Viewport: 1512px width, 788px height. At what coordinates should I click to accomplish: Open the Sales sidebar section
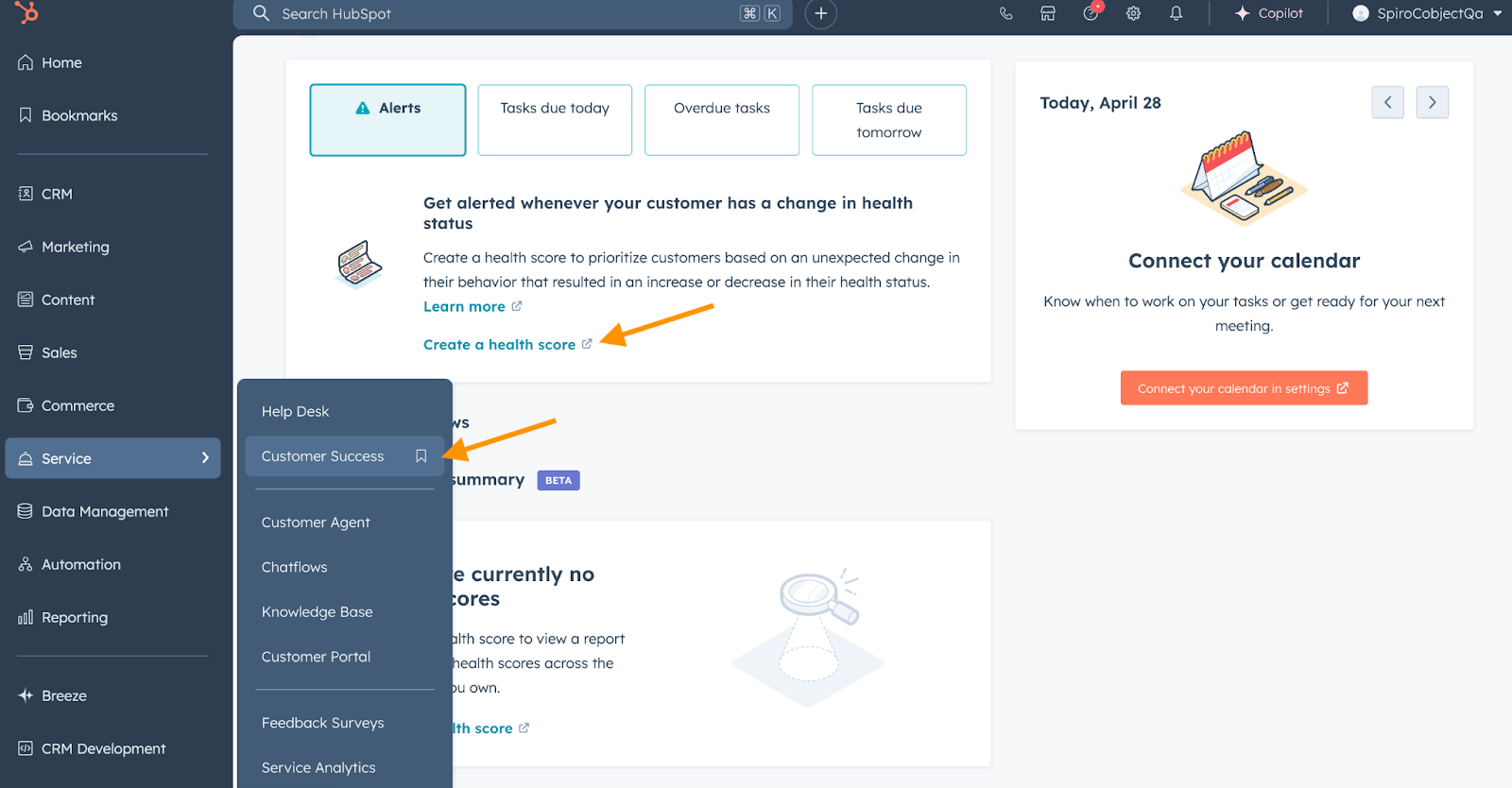(47, 352)
